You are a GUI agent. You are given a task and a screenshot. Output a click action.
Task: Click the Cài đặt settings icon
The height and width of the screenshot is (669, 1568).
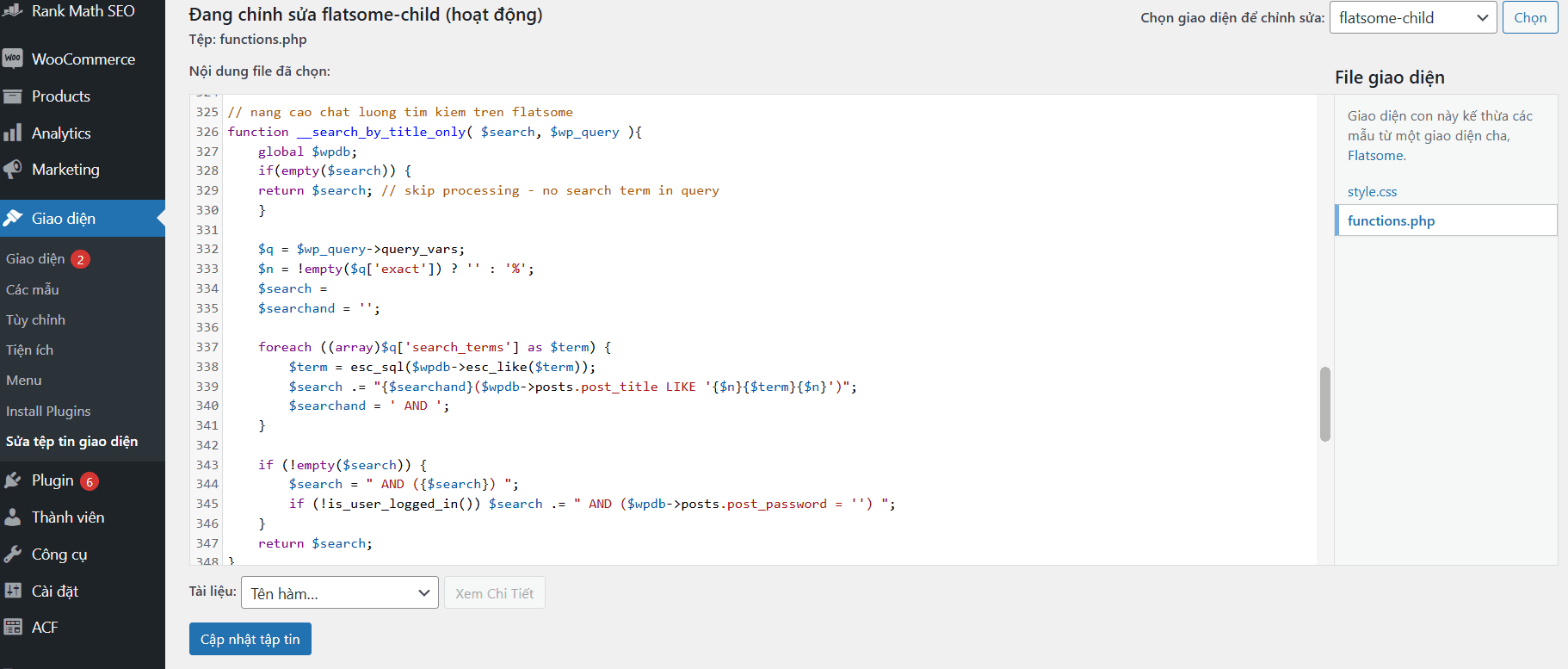tap(13, 591)
